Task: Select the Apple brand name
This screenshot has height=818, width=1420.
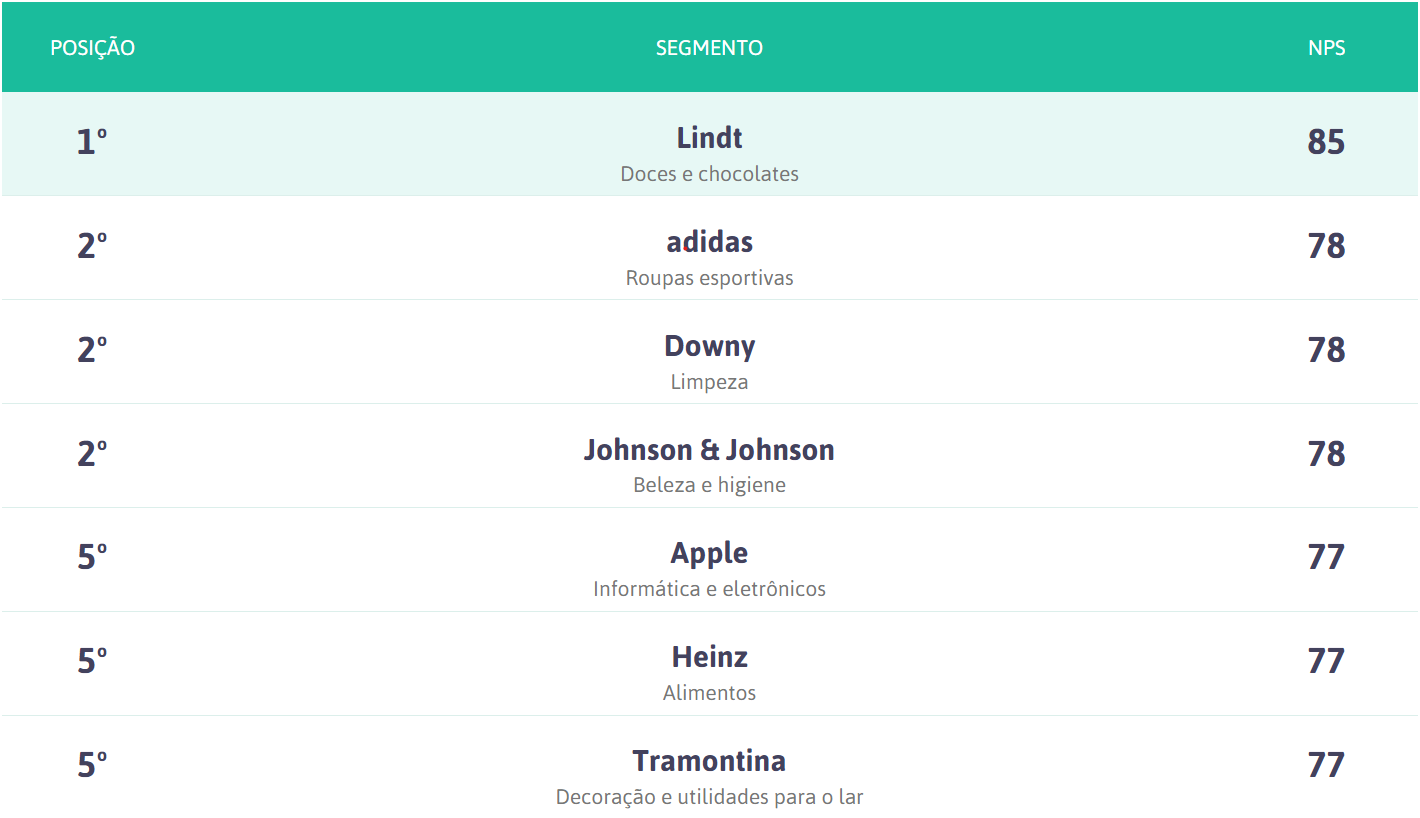Action: coord(709,553)
